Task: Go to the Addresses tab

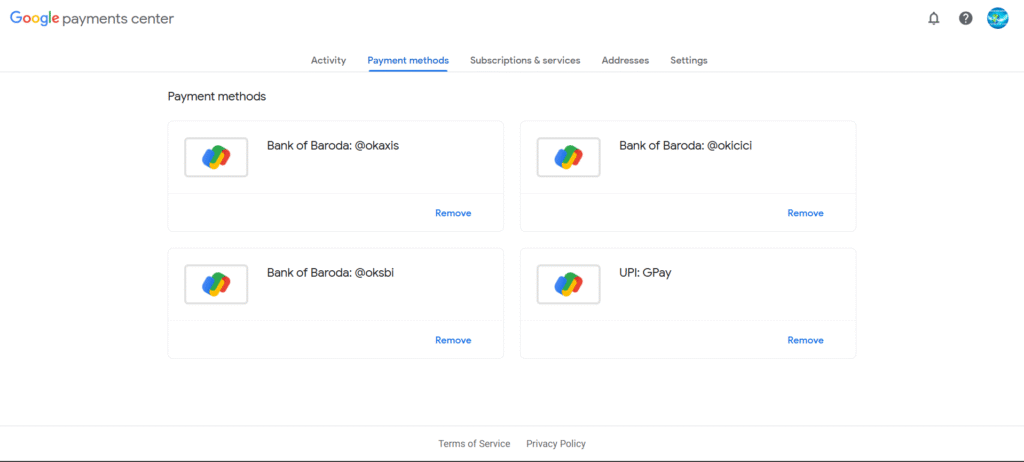Action: click(x=625, y=60)
